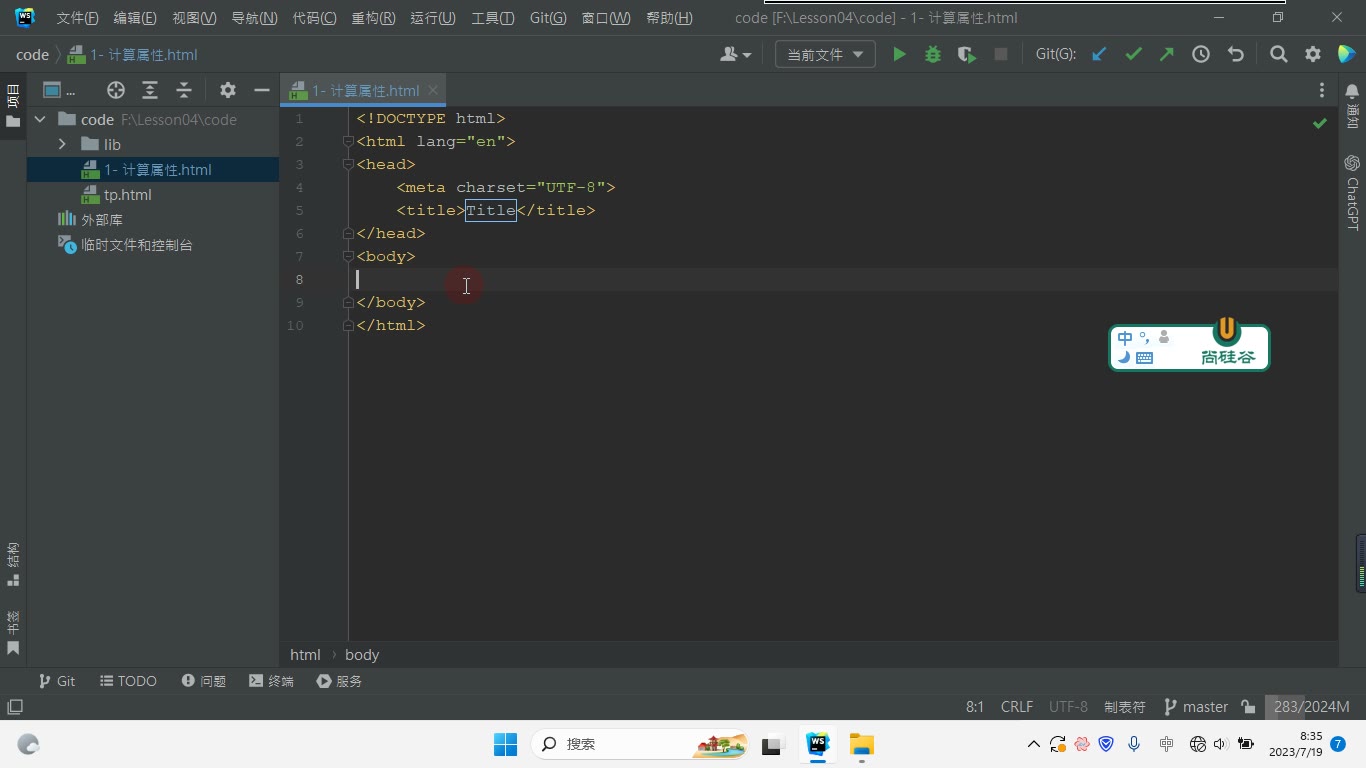
Task: Open the 文件(F) menu
Action: 77,18
